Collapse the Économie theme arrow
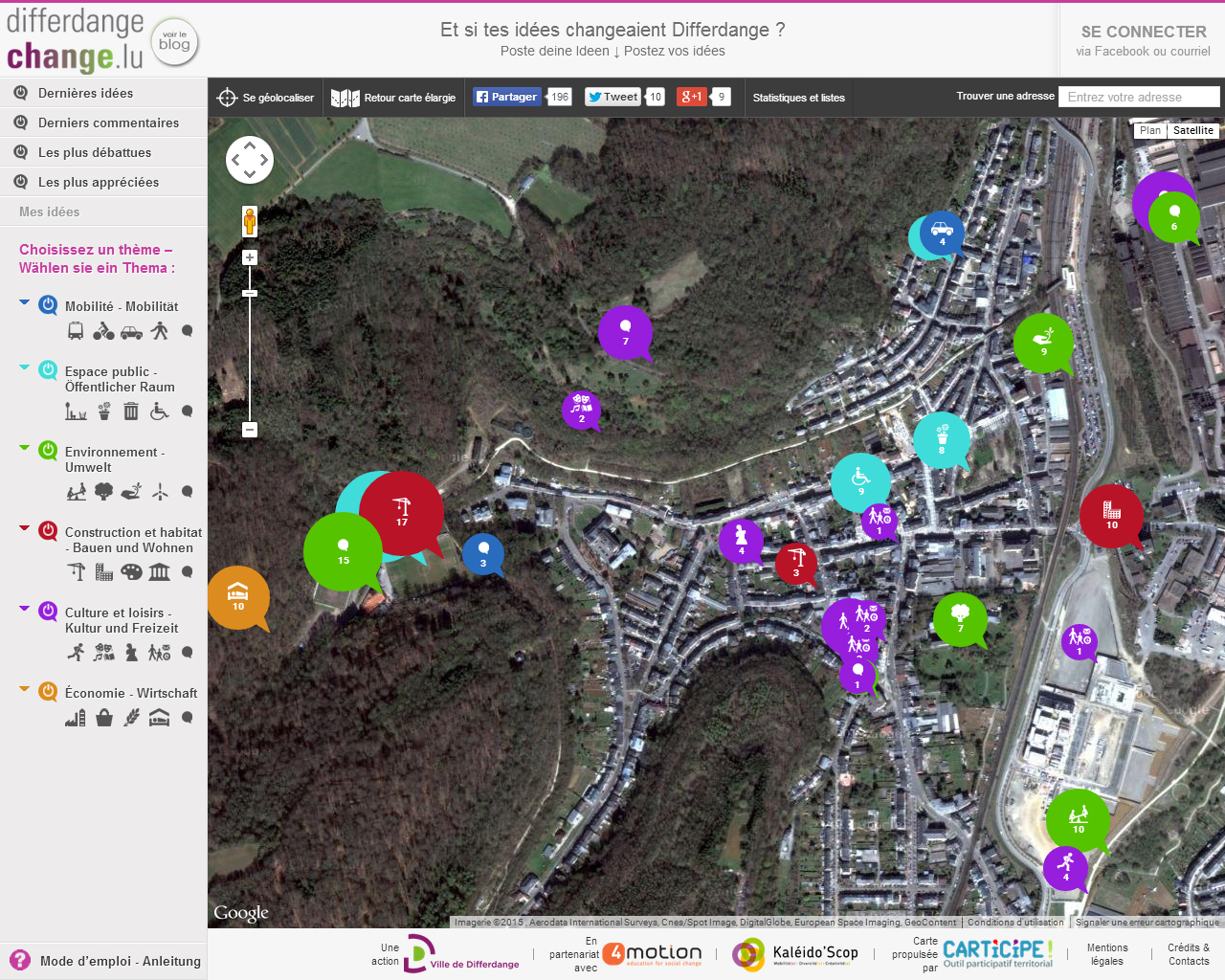Image resolution: width=1225 pixels, height=980 pixels. (x=25, y=688)
